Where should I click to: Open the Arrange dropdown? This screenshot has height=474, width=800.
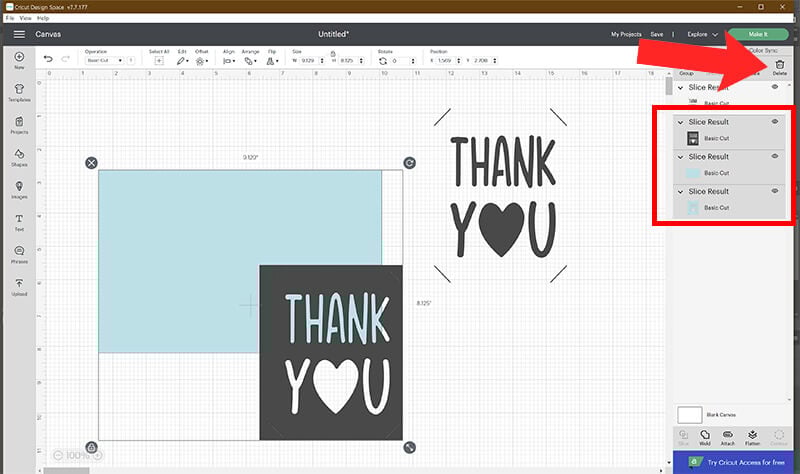(x=250, y=61)
